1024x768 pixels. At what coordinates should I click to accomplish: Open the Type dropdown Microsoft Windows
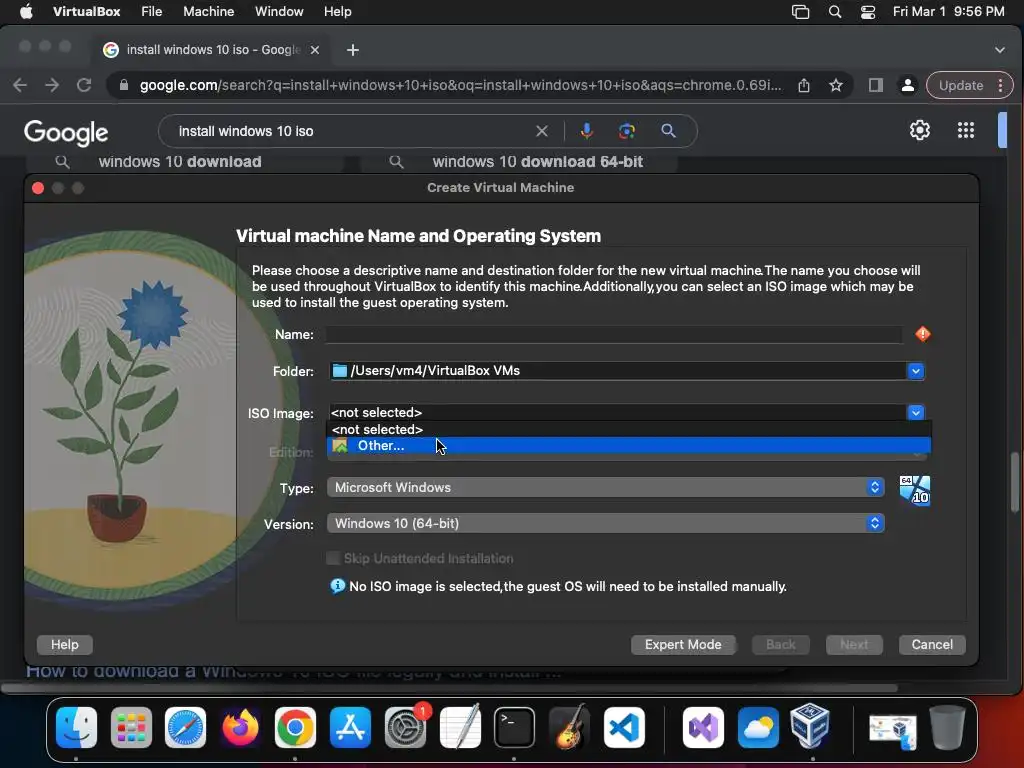[605, 487]
